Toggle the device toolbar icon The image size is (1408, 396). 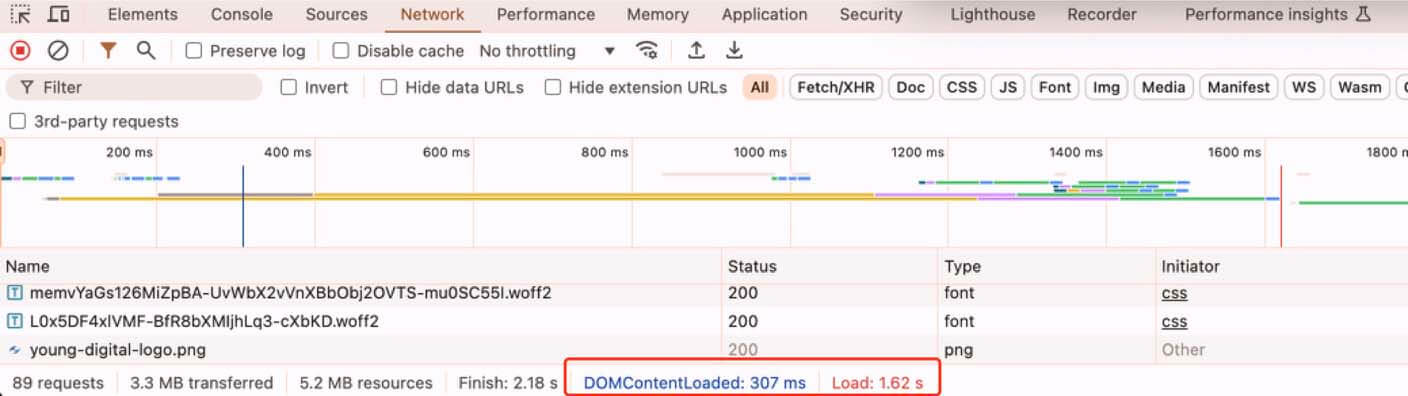point(59,14)
